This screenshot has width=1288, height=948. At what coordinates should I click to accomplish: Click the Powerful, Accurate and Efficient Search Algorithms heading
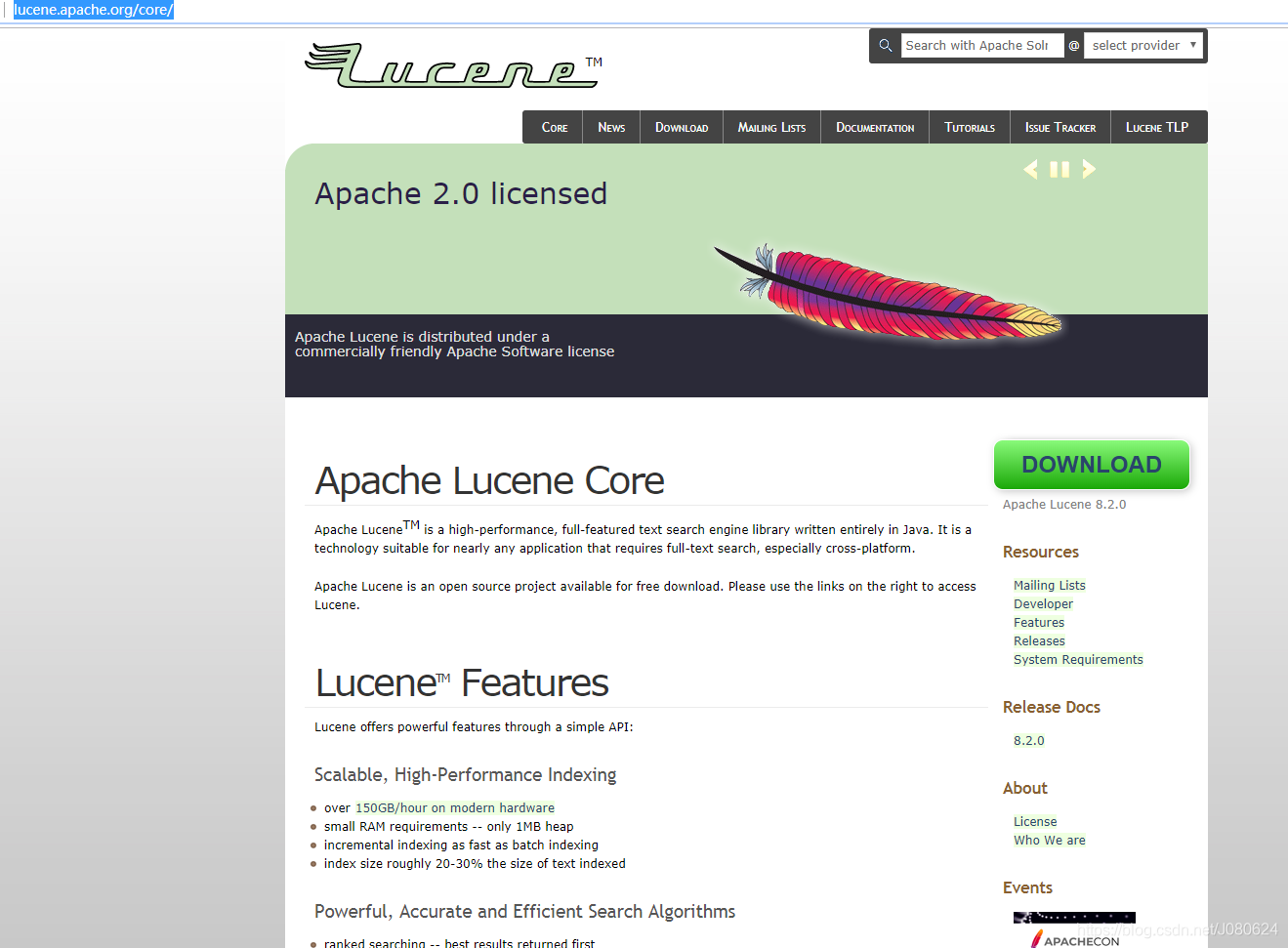point(525,911)
